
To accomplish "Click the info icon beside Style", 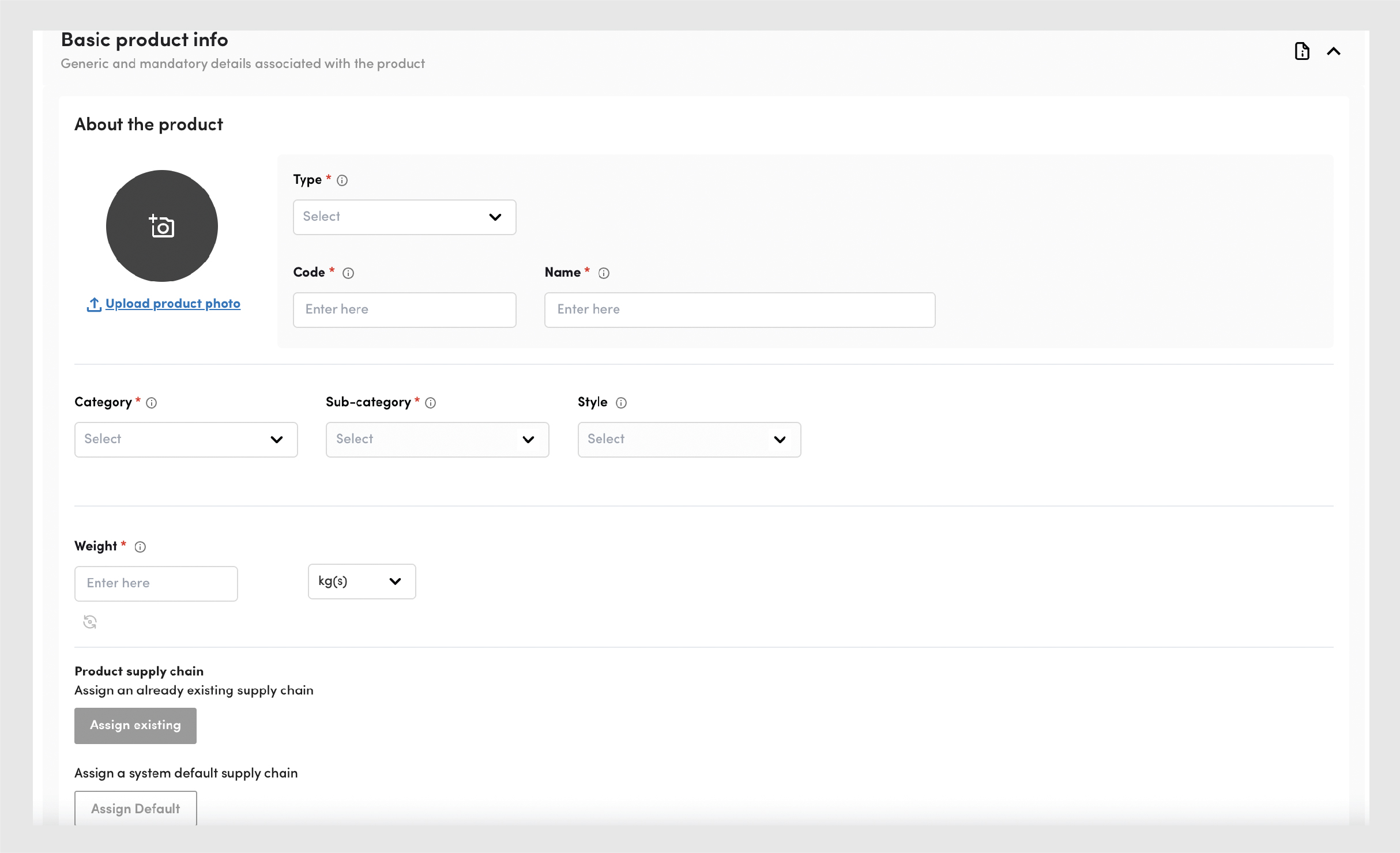I will [621, 403].
